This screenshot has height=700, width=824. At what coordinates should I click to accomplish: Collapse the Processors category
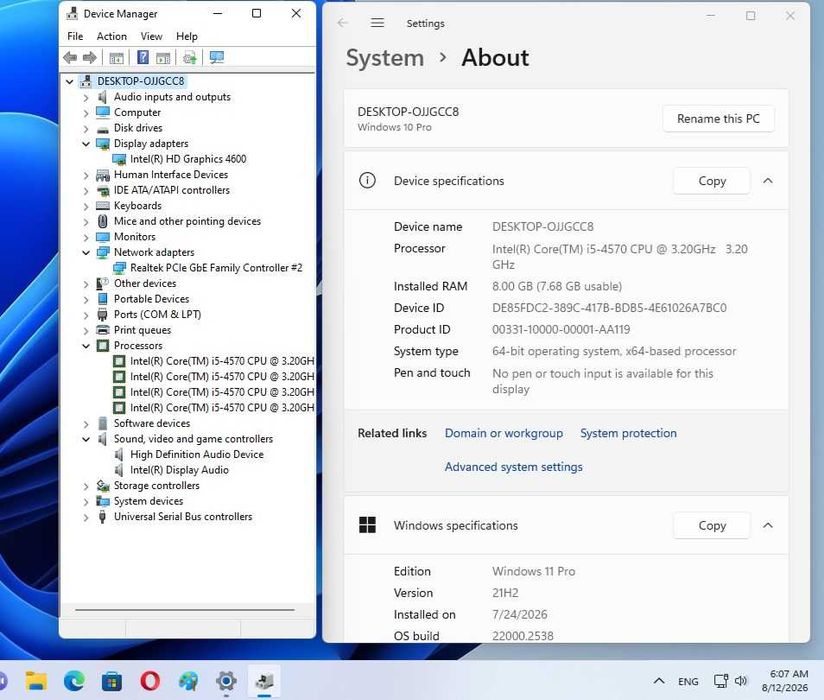86,346
